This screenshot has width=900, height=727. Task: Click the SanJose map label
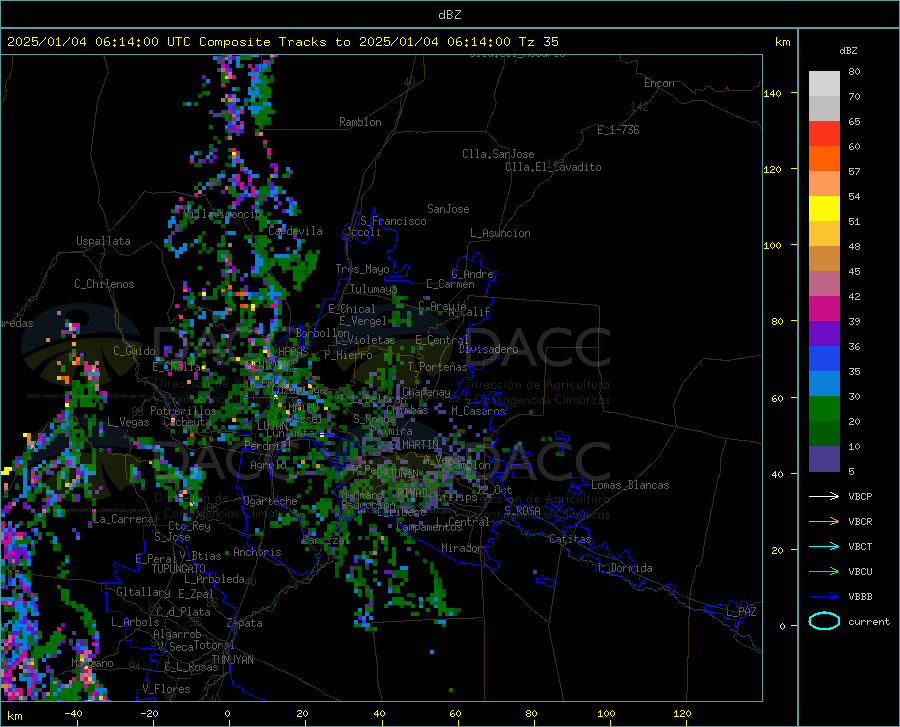(448, 209)
